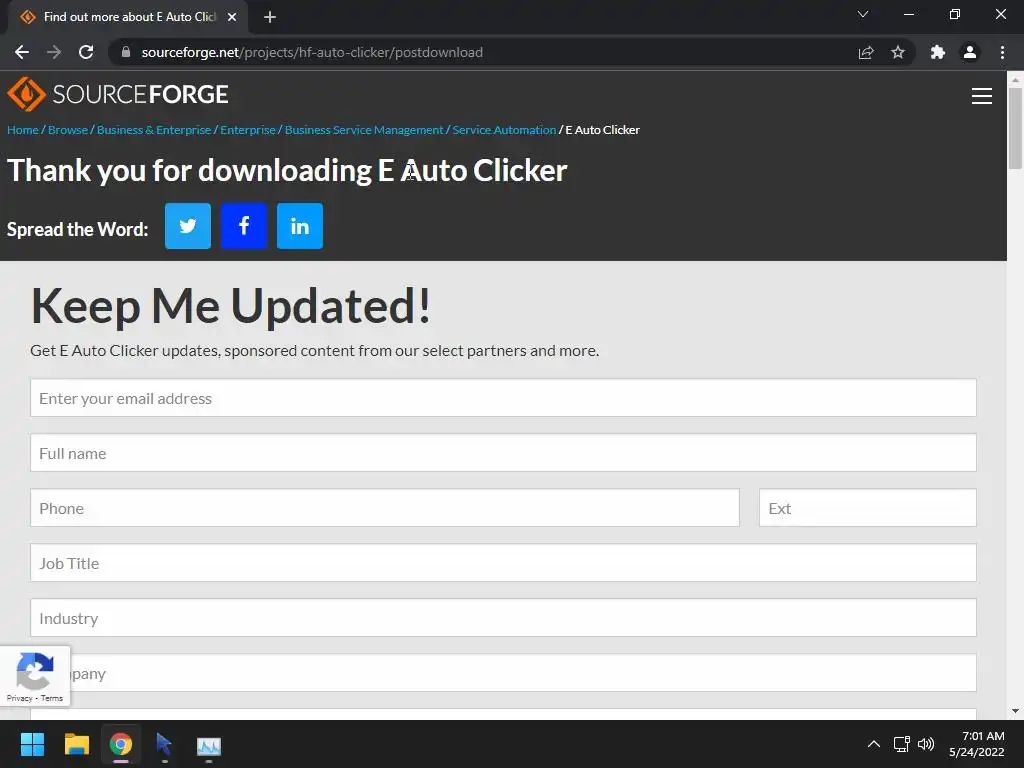Click the scrollbar up arrow

point(1016,80)
